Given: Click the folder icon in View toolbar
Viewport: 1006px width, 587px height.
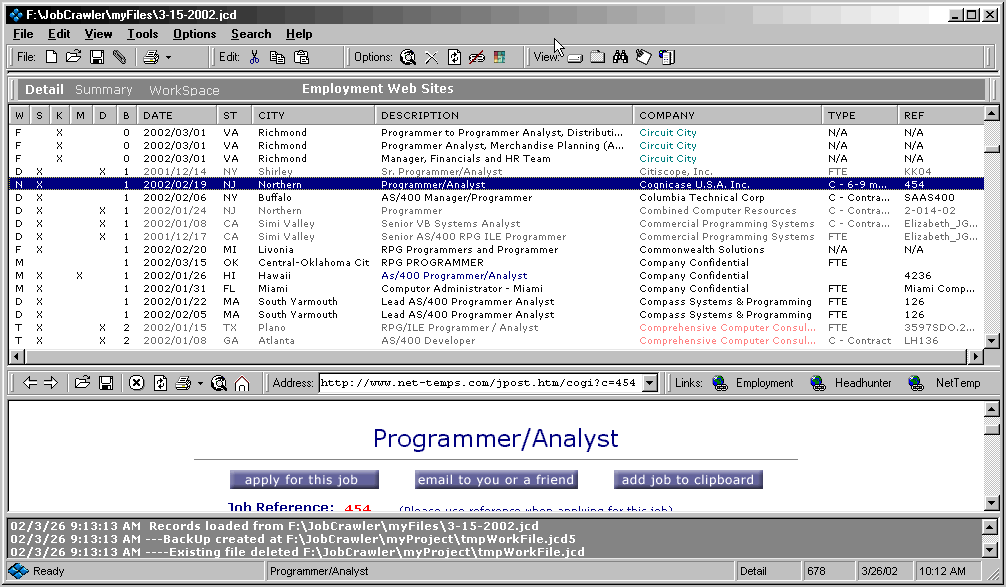Looking at the screenshot, I should tap(597, 57).
